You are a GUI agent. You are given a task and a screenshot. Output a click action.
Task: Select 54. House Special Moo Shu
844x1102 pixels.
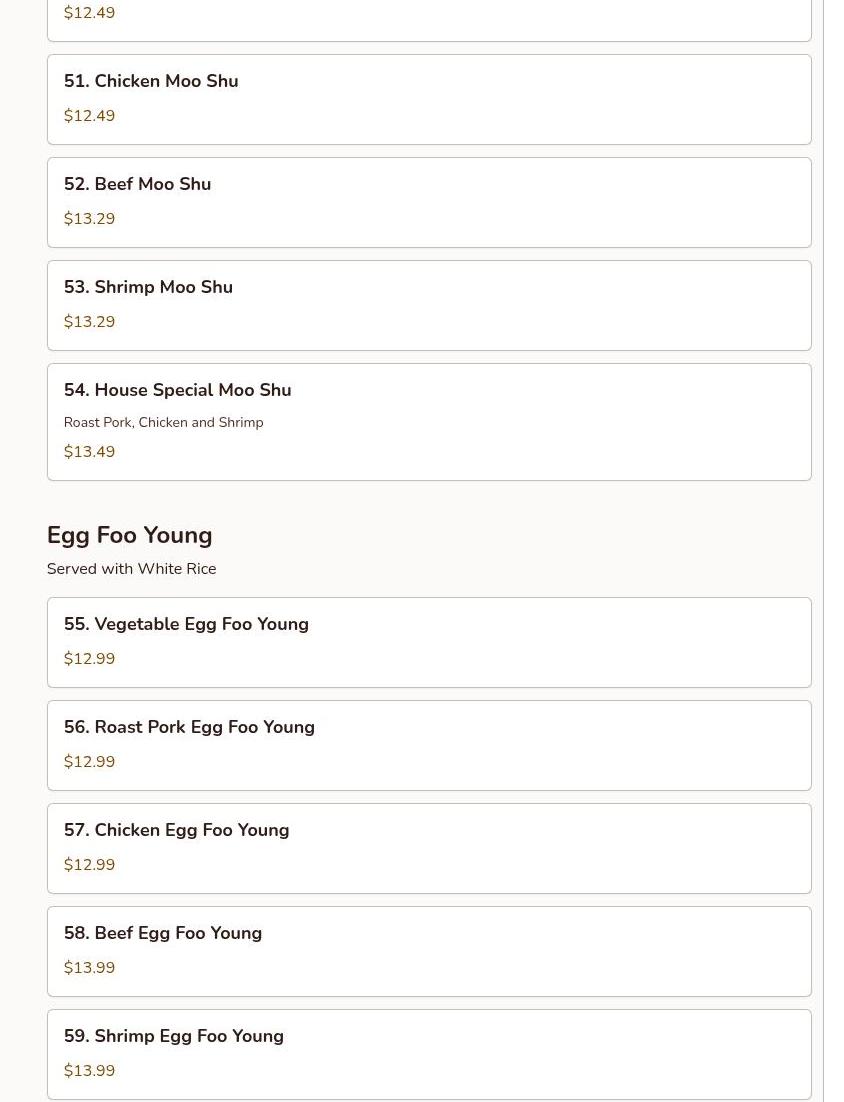click(429, 422)
